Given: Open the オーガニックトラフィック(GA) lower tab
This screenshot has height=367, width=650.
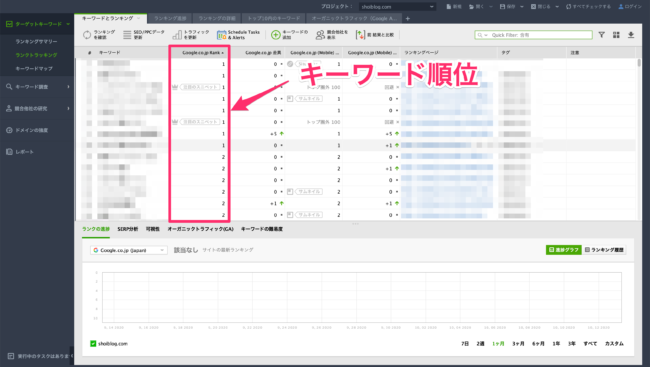Looking at the screenshot, I should pyautogui.click(x=200, y=229).
